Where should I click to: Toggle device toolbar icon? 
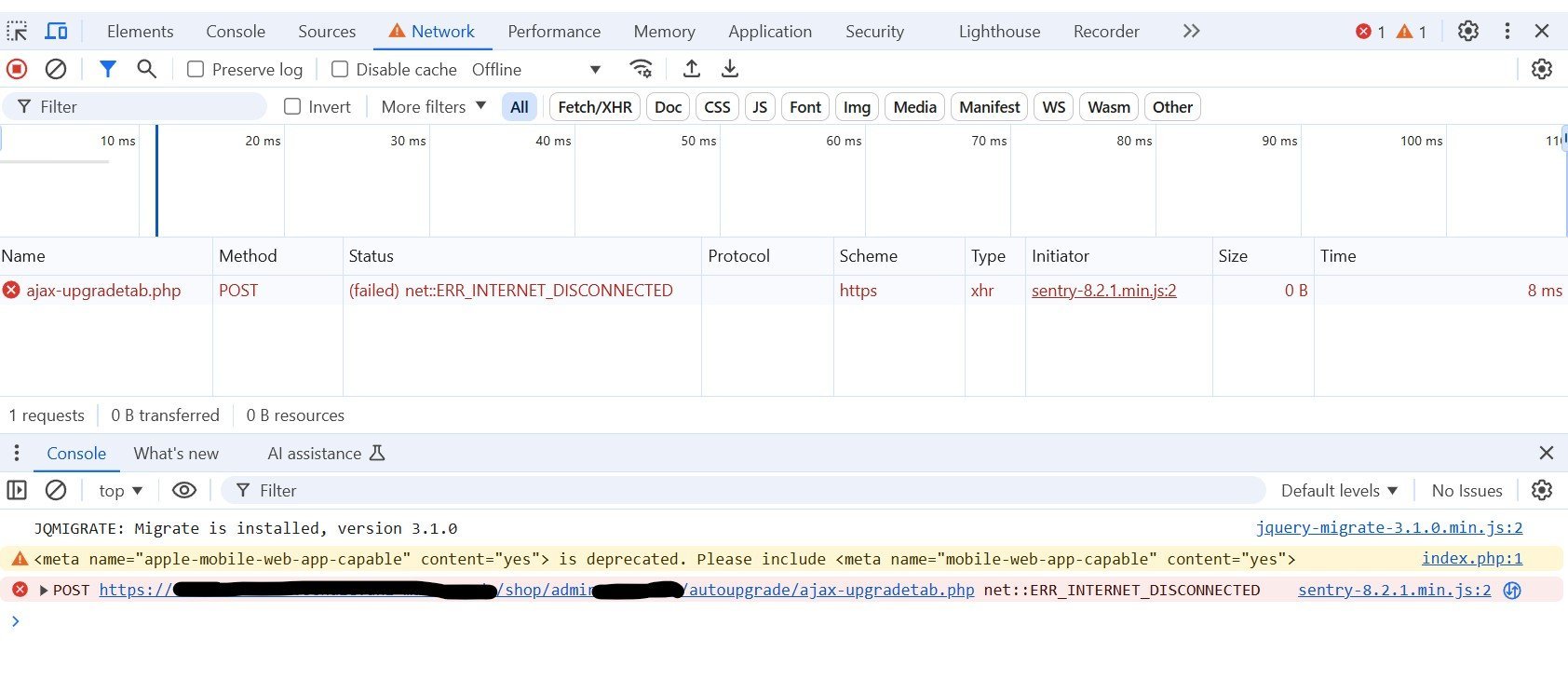pos(57,31)
